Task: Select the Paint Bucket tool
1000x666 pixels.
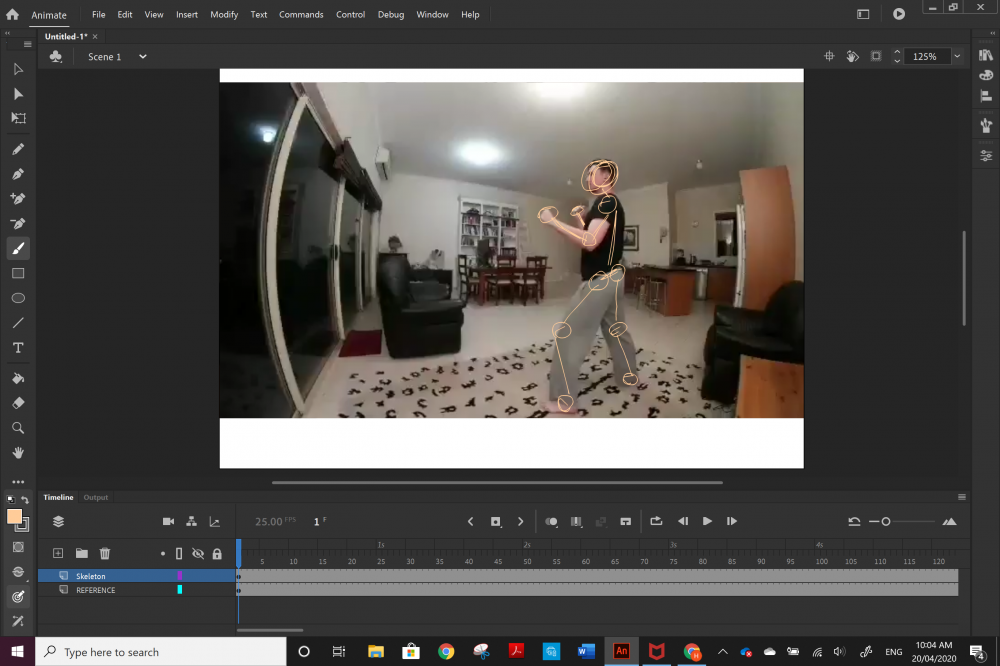Action: point(18,378)
